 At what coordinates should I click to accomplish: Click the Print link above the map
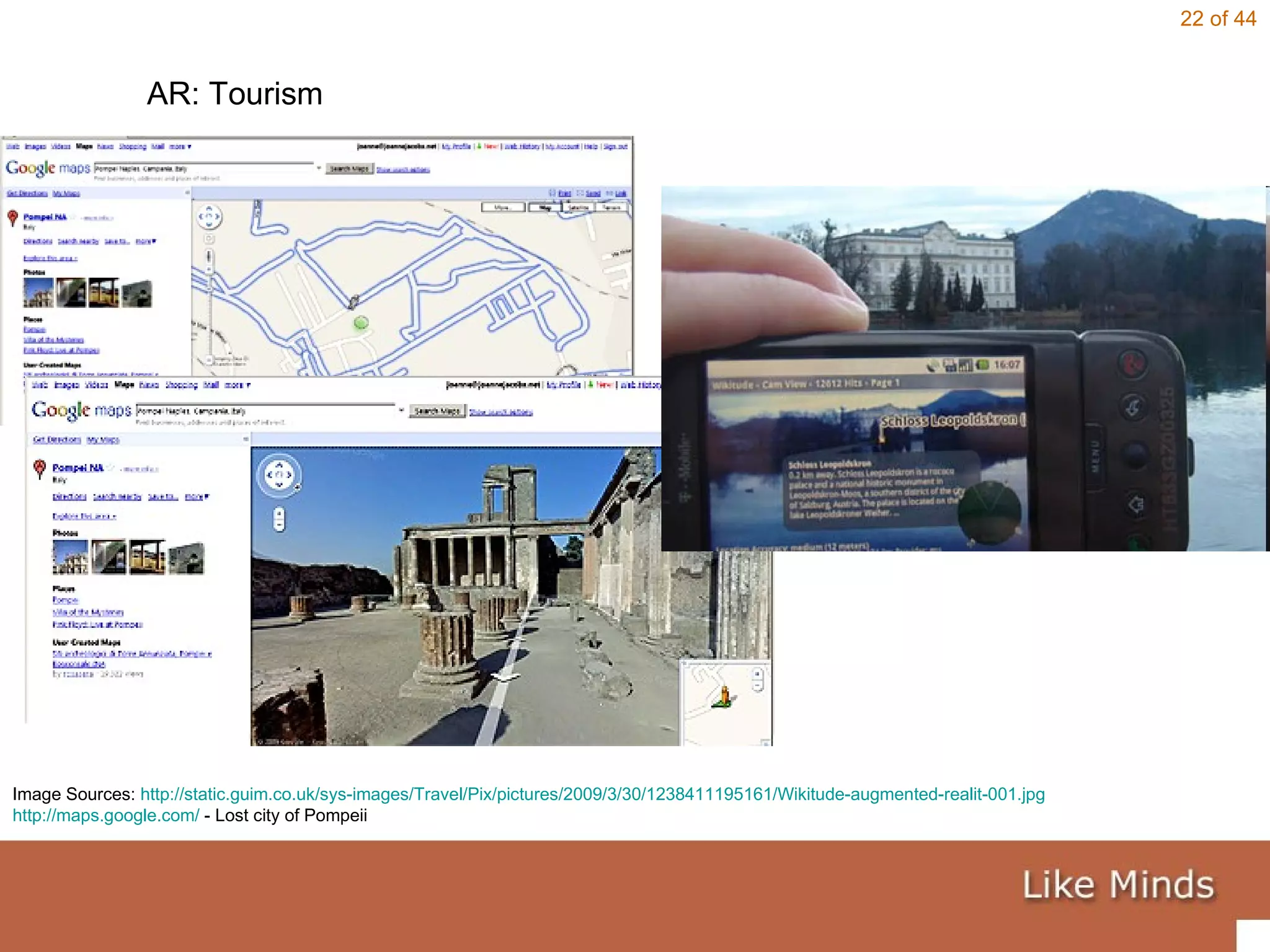point(564,193)
